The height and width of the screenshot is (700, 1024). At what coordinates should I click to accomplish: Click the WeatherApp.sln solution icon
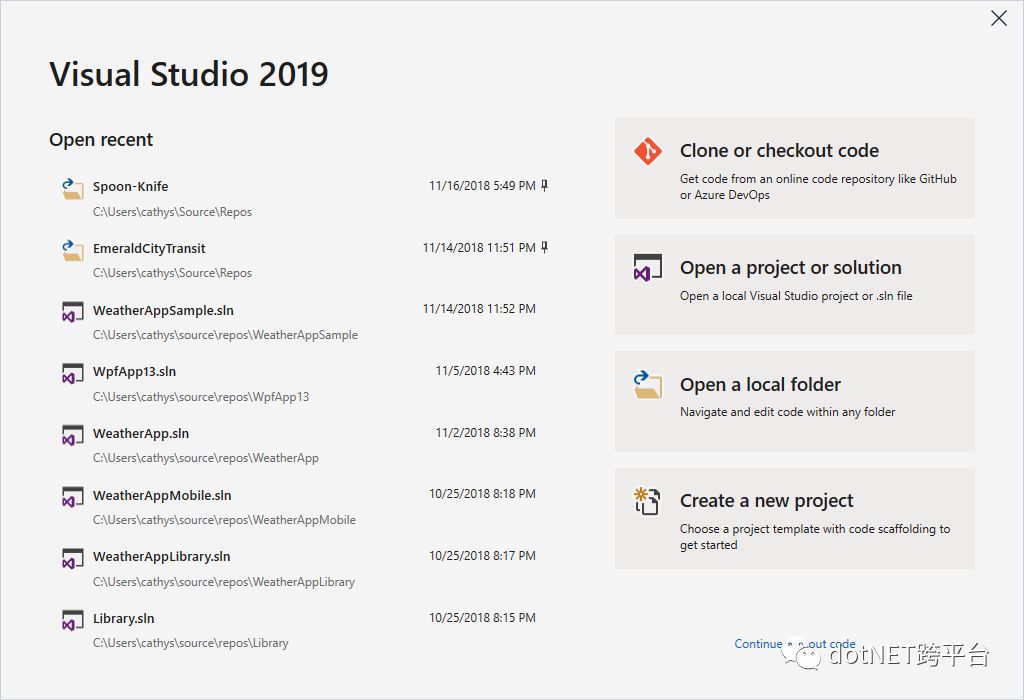tap(72, 436)
